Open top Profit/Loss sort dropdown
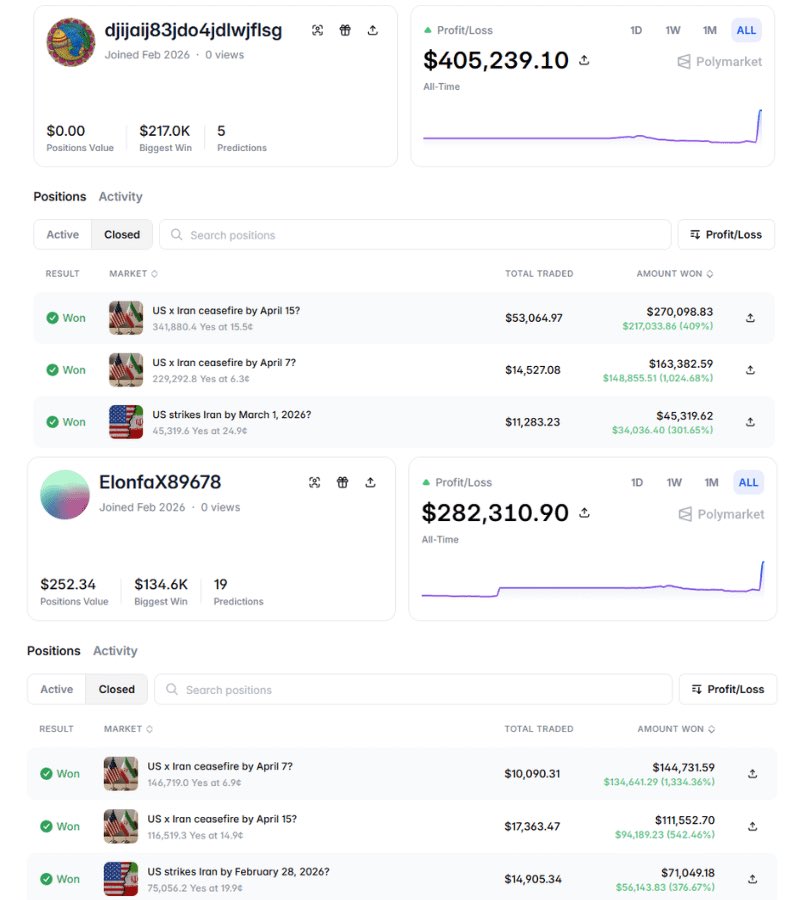The height and width of the screenshot is (900, 800). pyautogui.click(x=726, y=235)
